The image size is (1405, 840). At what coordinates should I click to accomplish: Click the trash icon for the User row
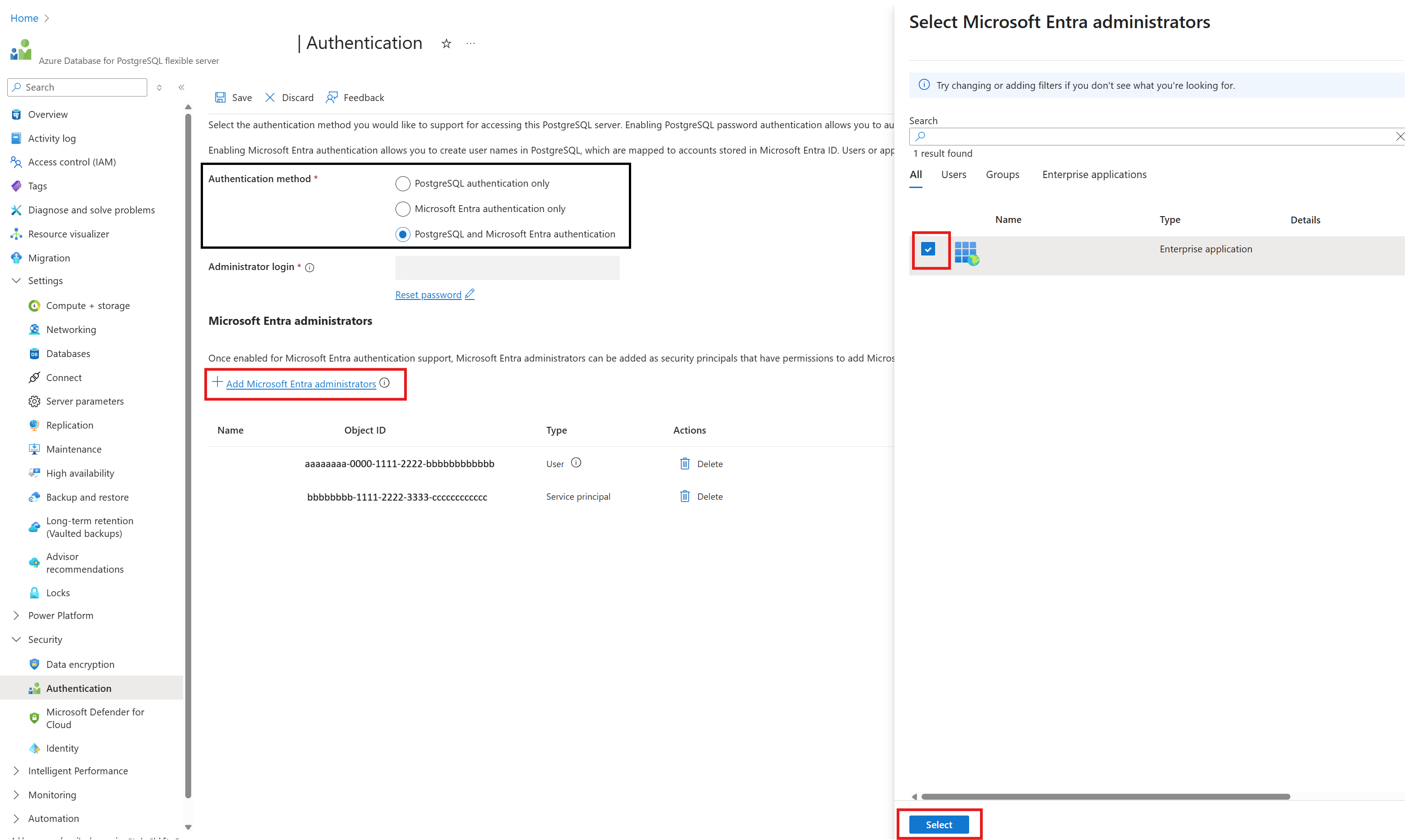685,463
